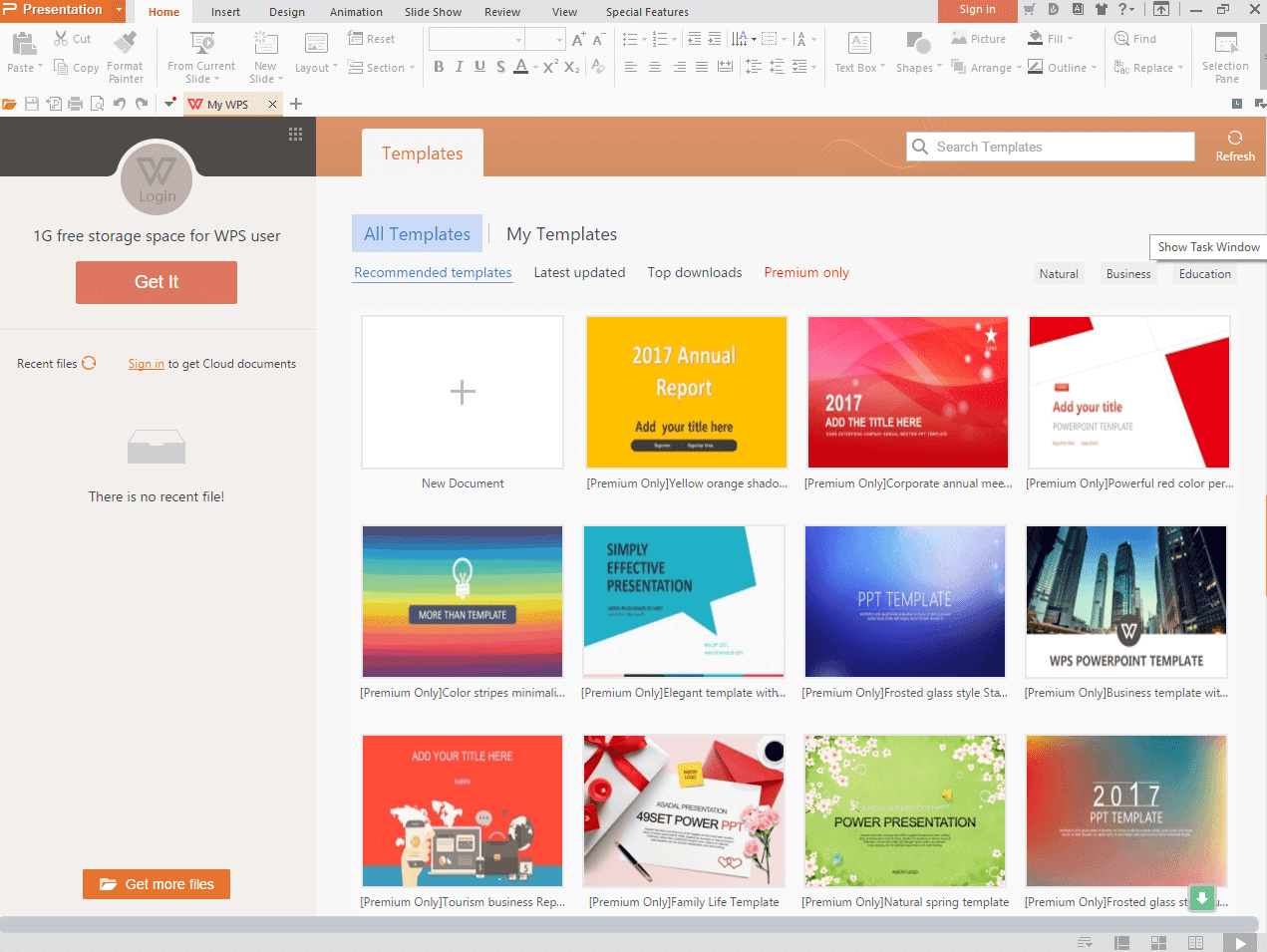Click the Print icon in quick access bar

[76, 104]
